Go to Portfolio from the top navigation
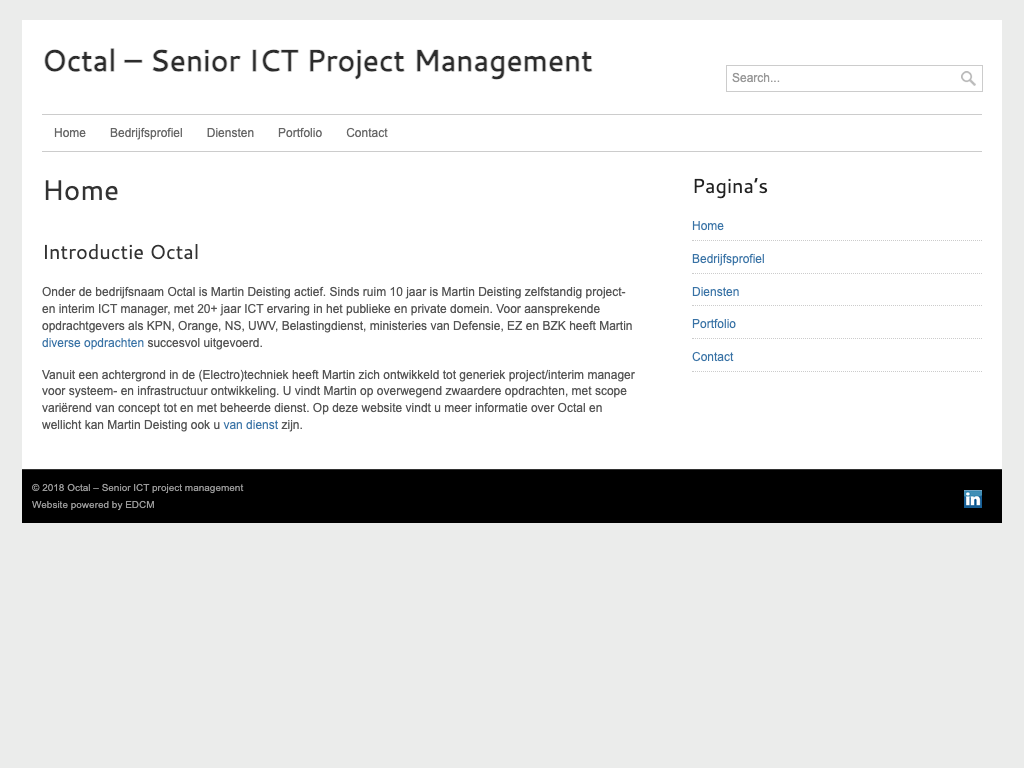 click(x=300, y=133)
